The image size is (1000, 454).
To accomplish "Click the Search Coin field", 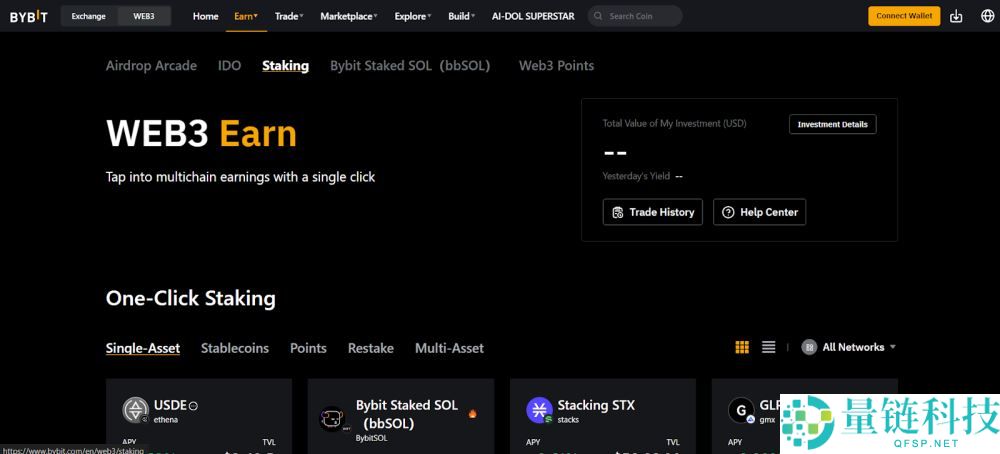I will (640, 16).
